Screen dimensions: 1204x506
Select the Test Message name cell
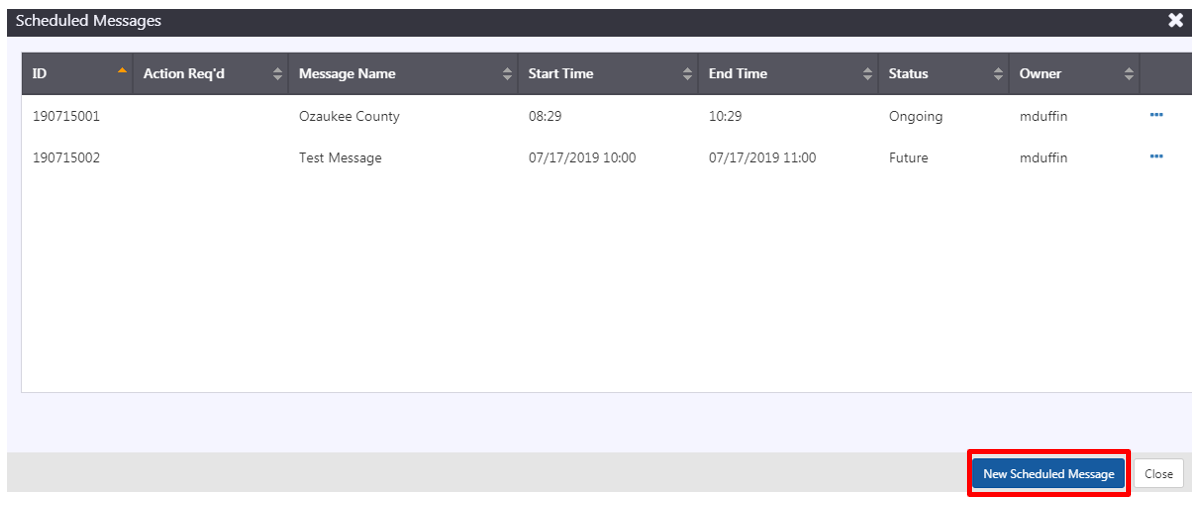point(340,158)
